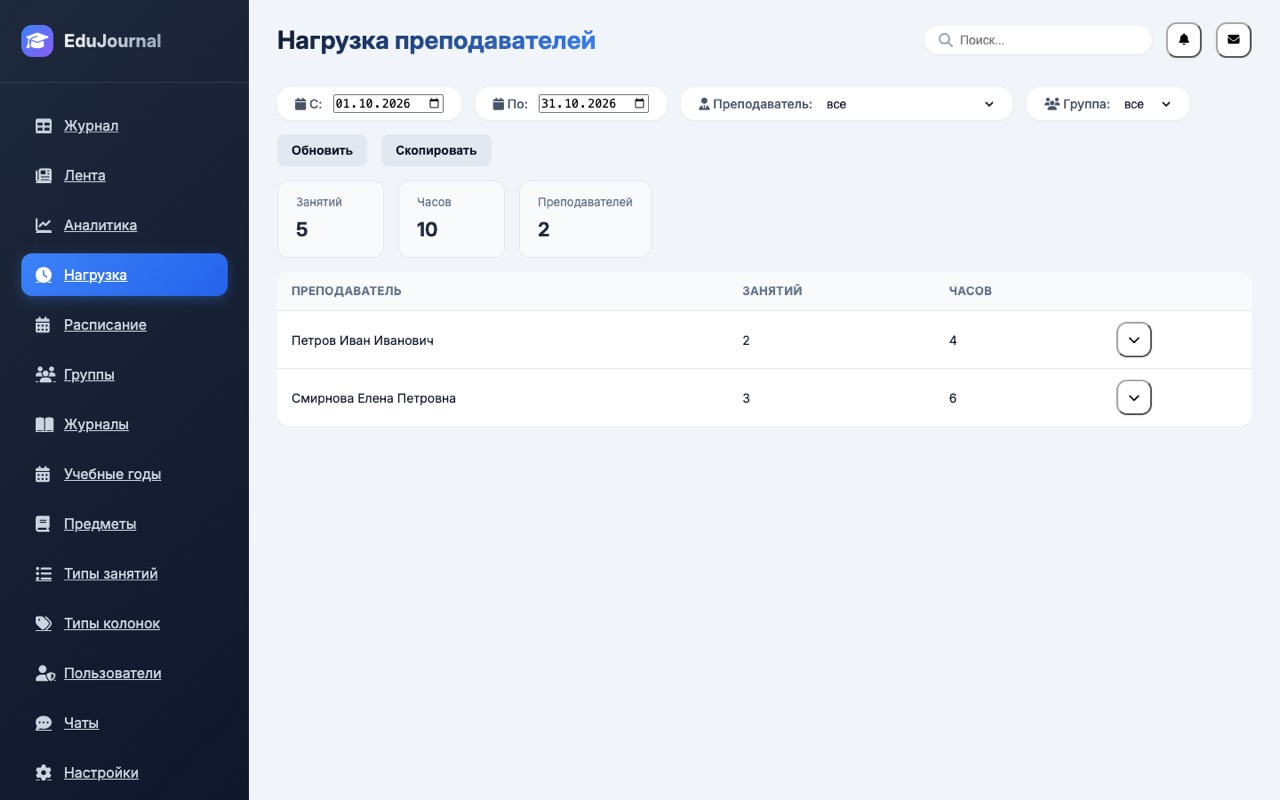This screenshot has height=800, width=1280.
Task: Click the Настройки gear icon
Action: (43, 773)
